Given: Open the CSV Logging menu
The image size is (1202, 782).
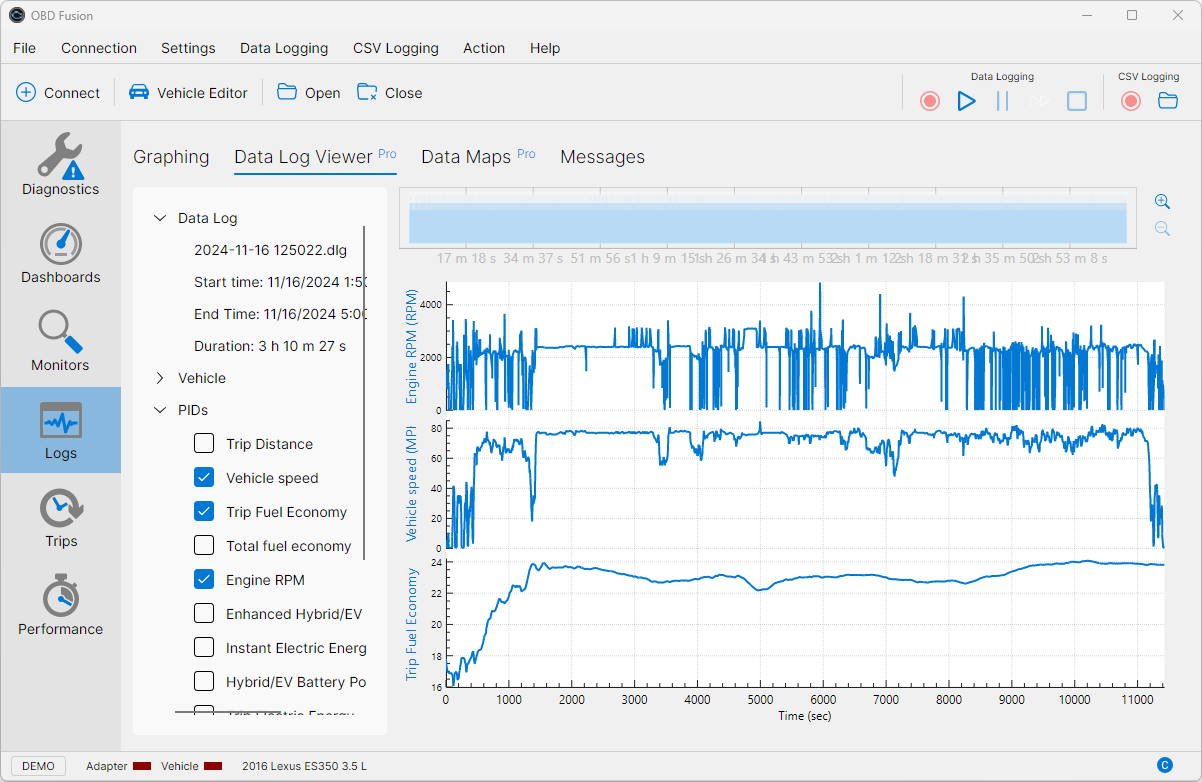Looking at the screenshot, I should point(395,48).
